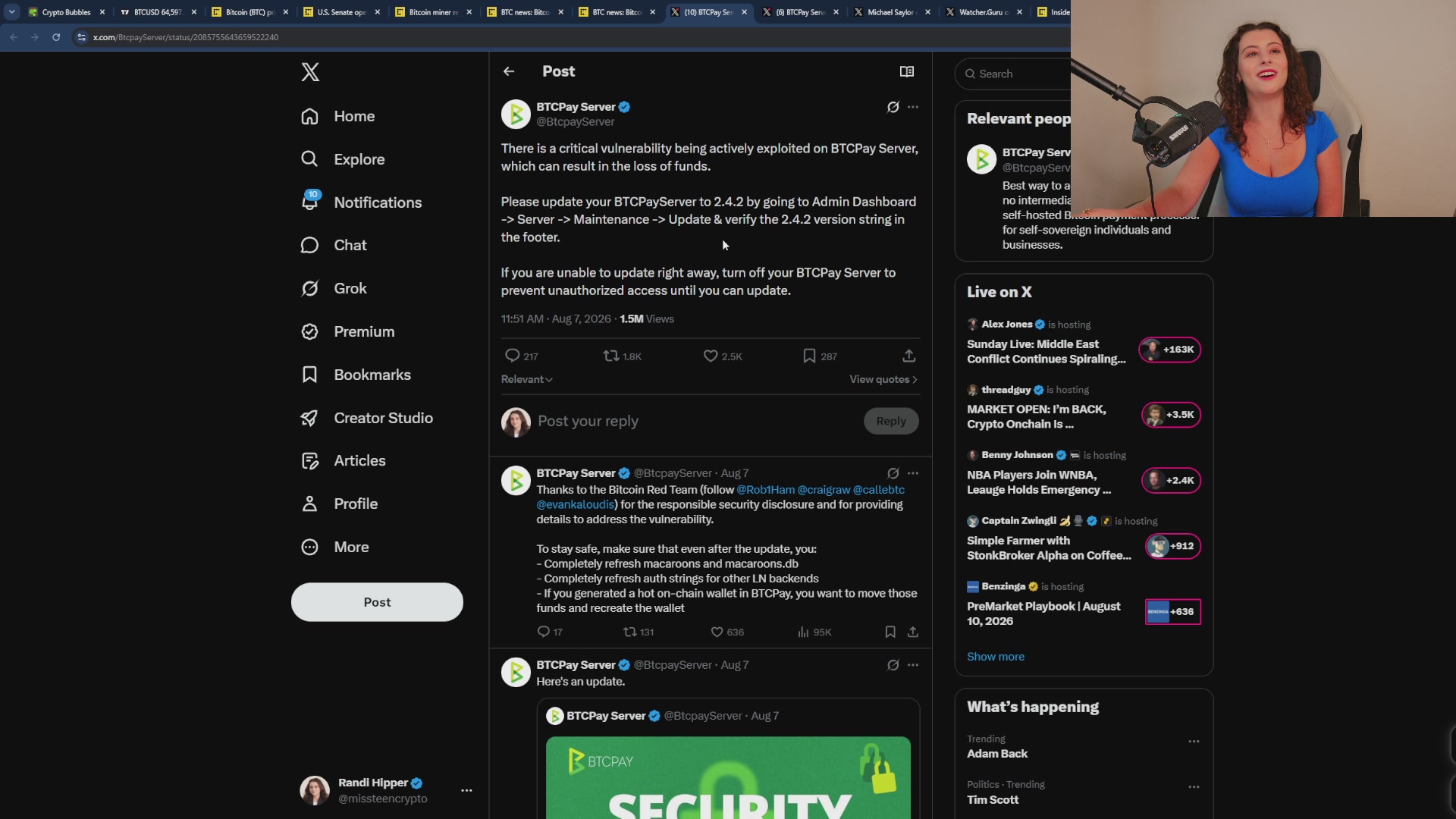
Task: Open more options on the main BTCPay post
Action: [x=913, y=107]
